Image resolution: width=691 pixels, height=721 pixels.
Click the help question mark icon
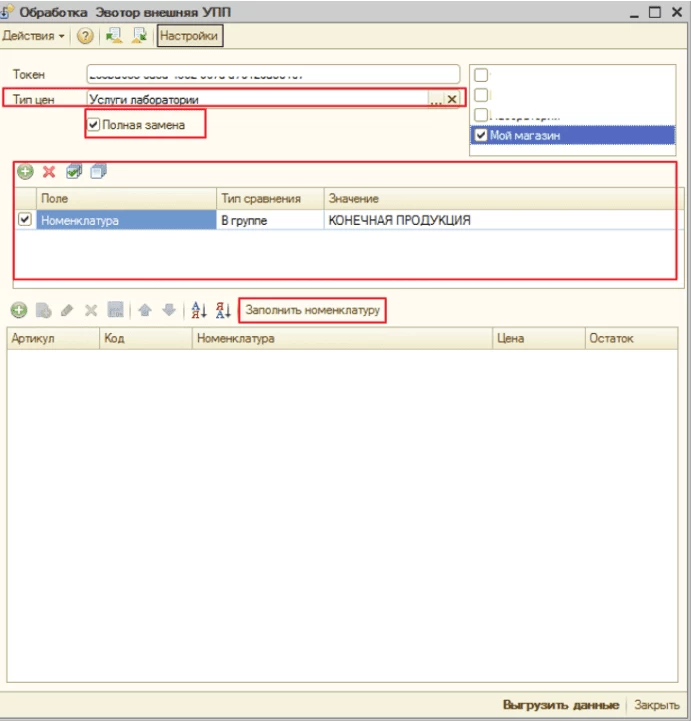click(x=85, y=36)
